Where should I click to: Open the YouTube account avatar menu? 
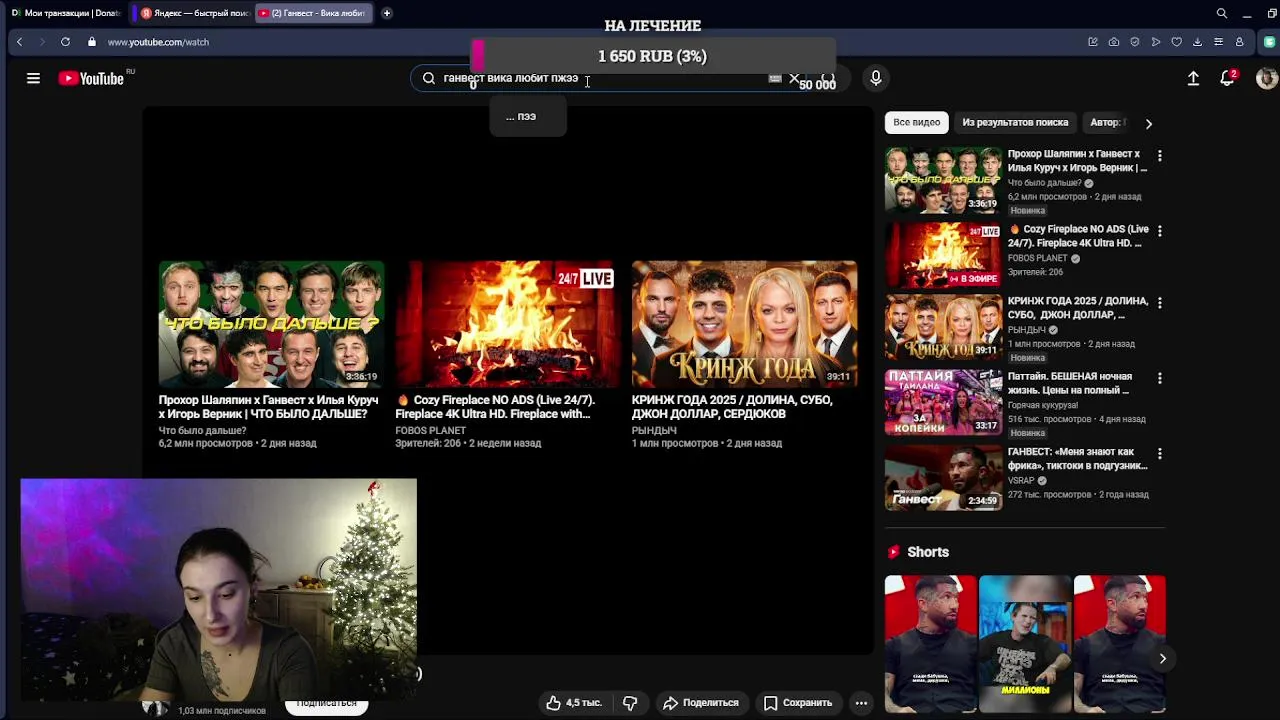1266,78
